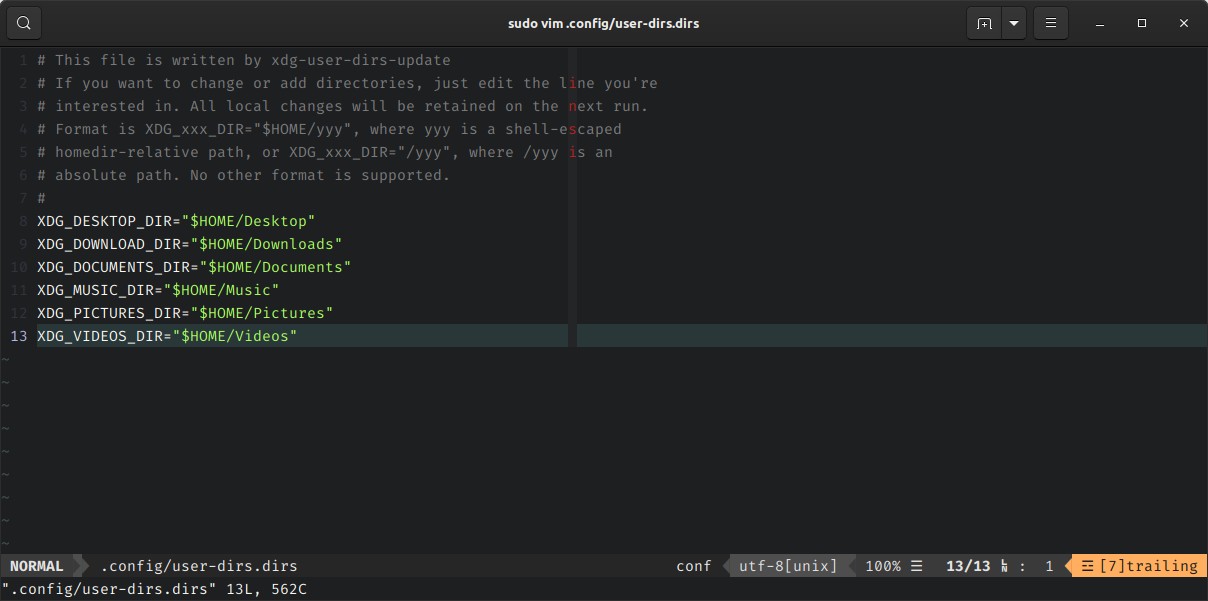Click the terminal search icon
The height and width of the screenshot is (601, 1208).
(x=24, y=23)
